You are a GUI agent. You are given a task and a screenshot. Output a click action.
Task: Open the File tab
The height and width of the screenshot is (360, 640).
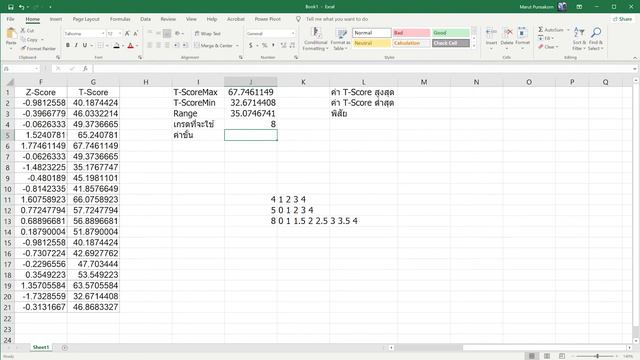[x=10, y=19]
